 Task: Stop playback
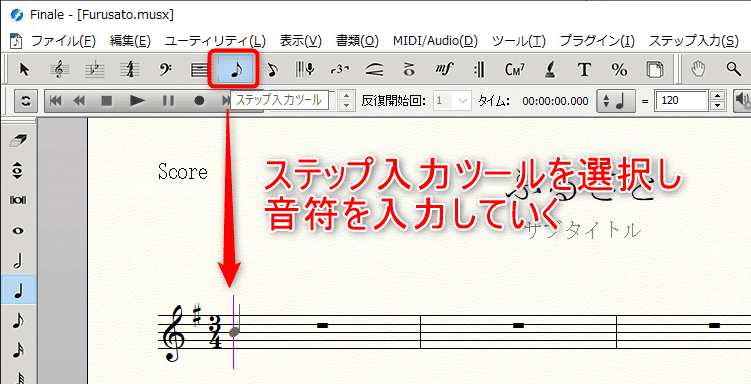107,101
